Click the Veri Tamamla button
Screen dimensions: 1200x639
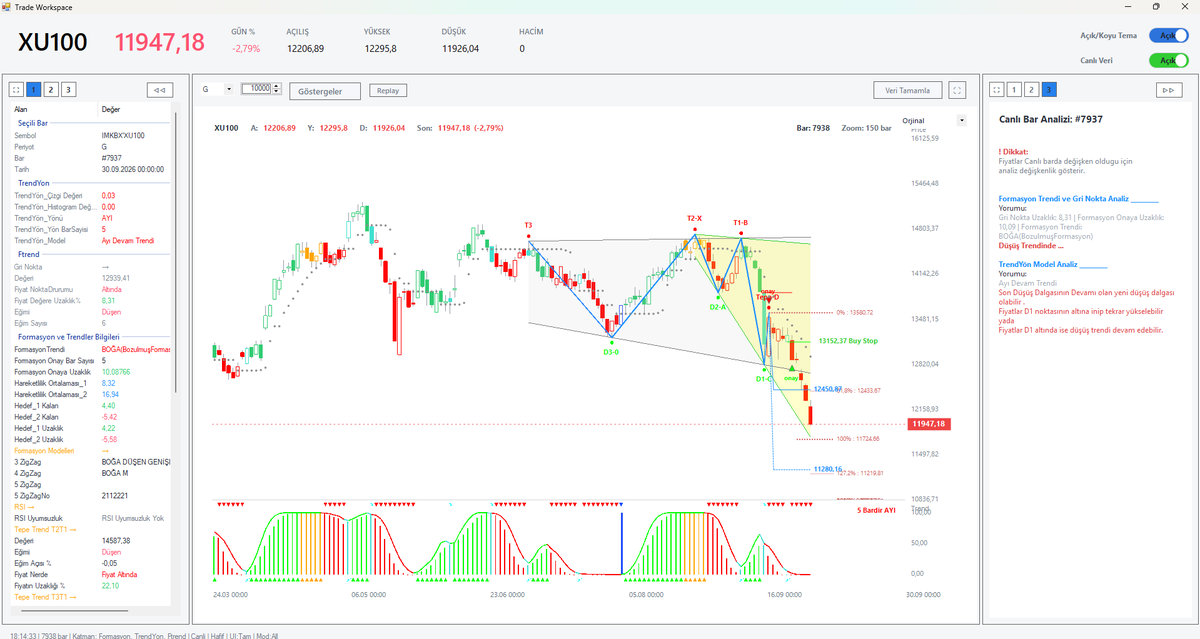907,90
